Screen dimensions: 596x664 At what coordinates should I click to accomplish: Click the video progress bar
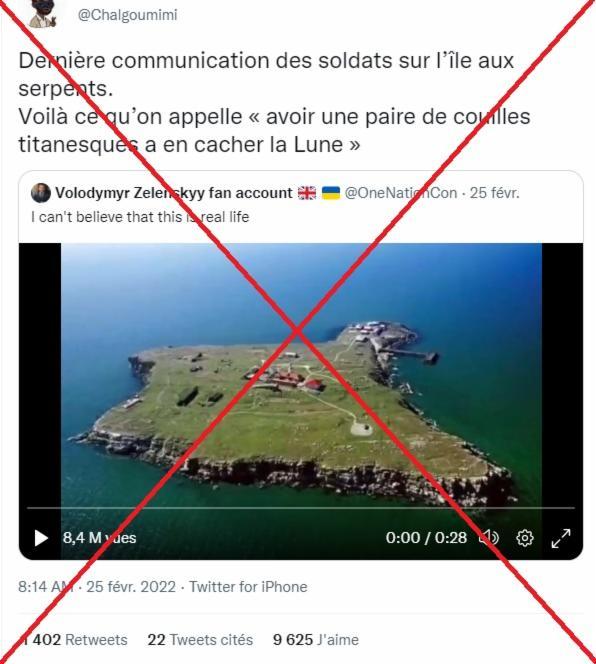point(301,507)
